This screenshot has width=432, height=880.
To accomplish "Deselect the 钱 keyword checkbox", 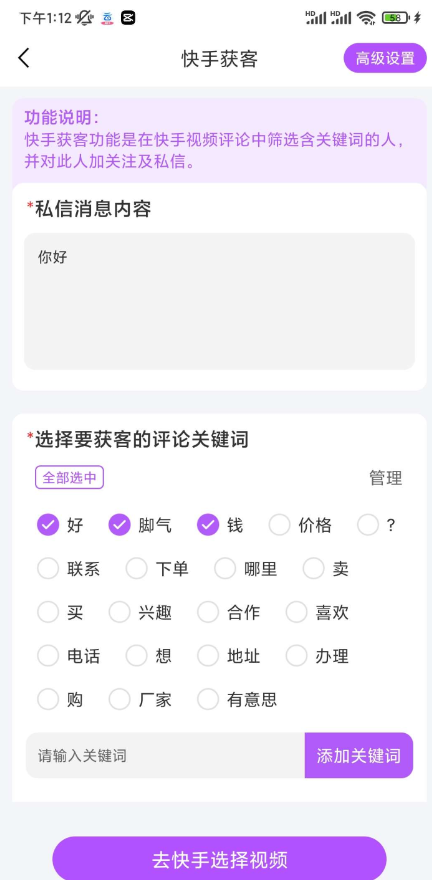I will [208, 525].
